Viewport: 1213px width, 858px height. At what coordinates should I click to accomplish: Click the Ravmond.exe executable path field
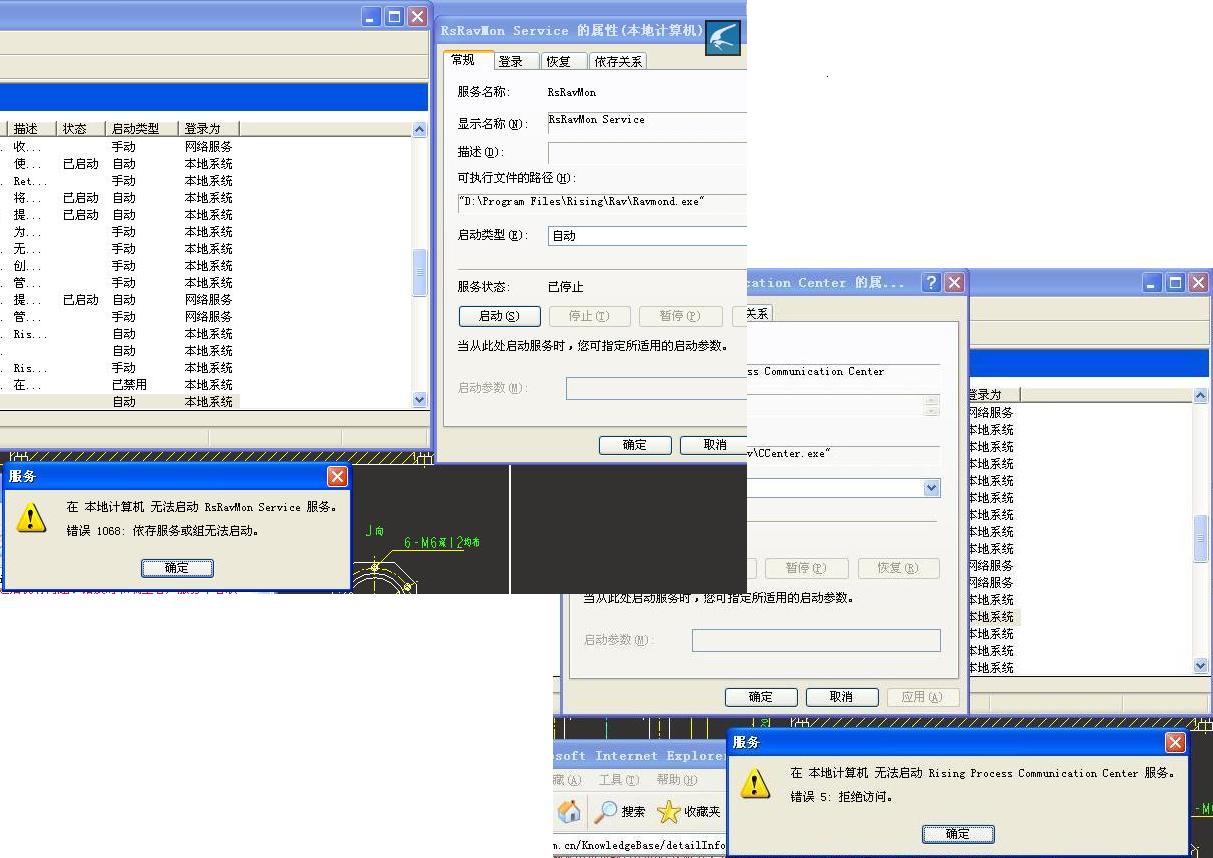pyautogui.click(x=602, y=202)
